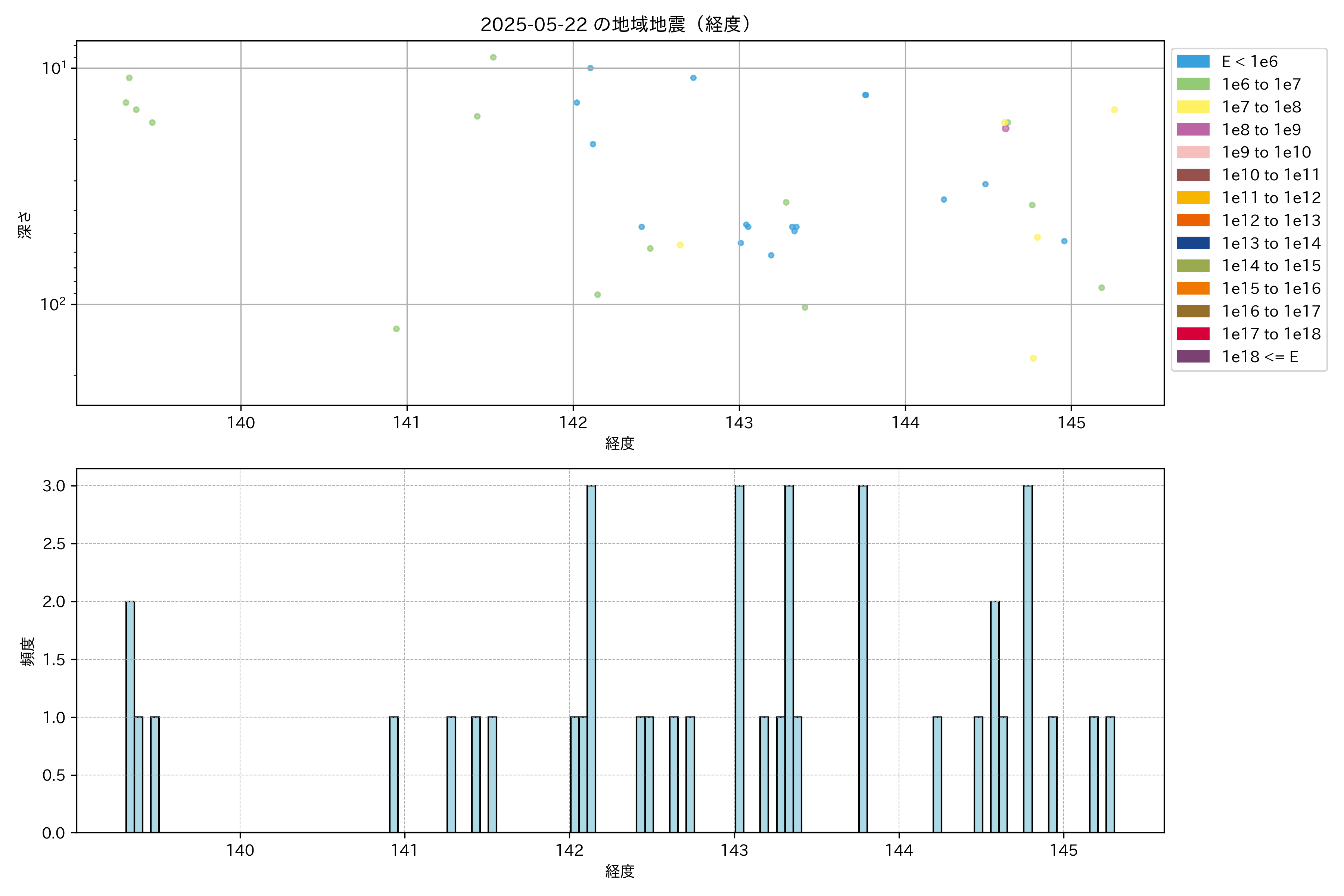Click the tall histogram bar near longitude 143
Image resolution: width=1344 pixels, height=896 pixels.
(x=740, y=658)
